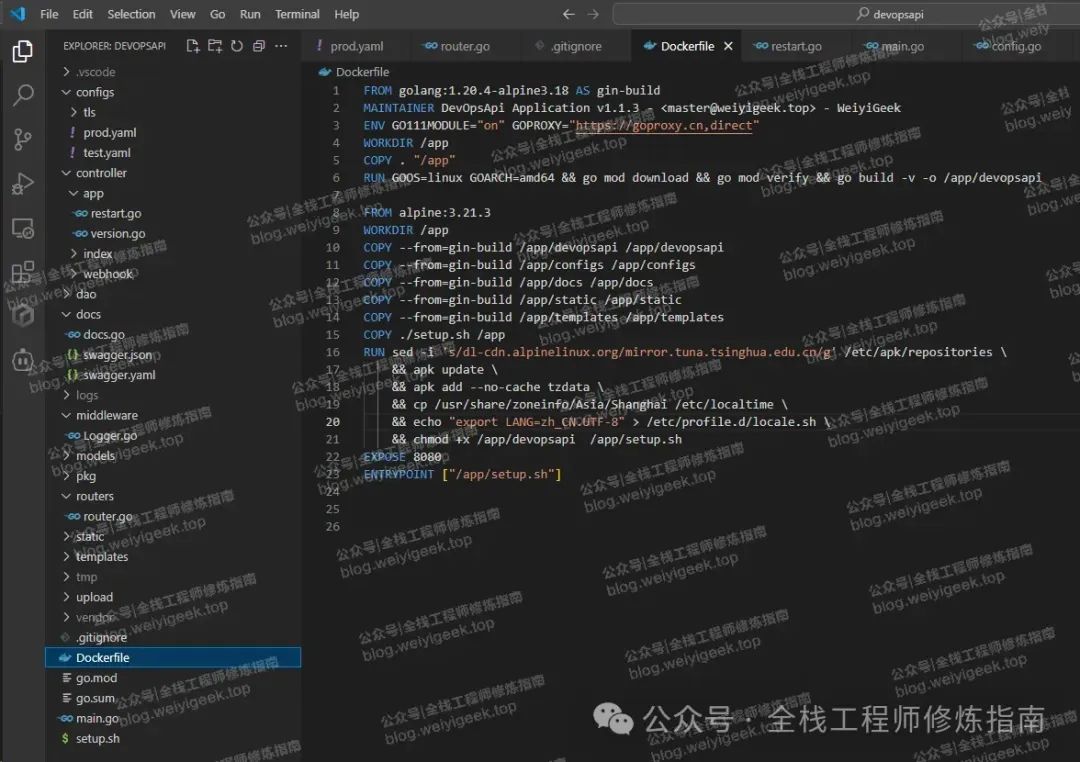
Task: Open swagger.json in the file tree
Action: (x=173, y=354)
